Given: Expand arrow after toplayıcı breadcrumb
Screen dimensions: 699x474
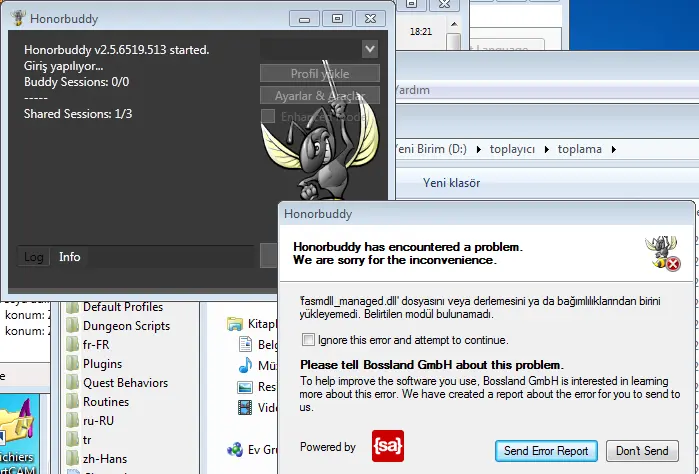Looking at the screenshot, I should pos(547,149).
